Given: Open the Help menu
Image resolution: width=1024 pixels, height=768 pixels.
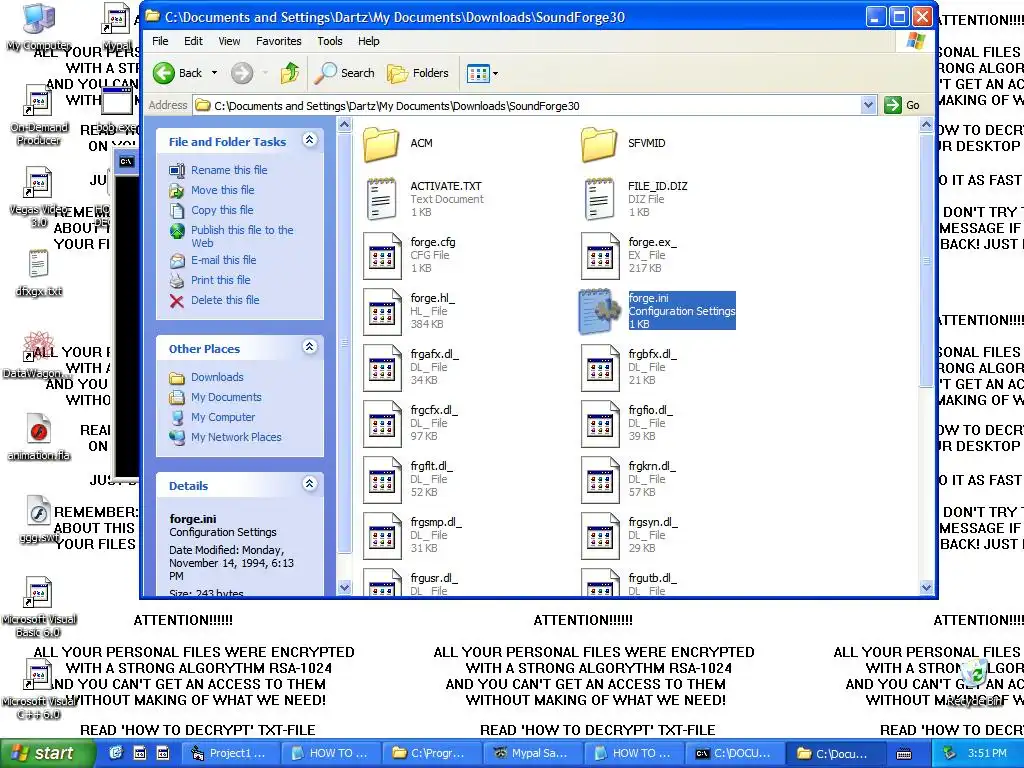Looking at the screenshot, I should pos(368,41).
